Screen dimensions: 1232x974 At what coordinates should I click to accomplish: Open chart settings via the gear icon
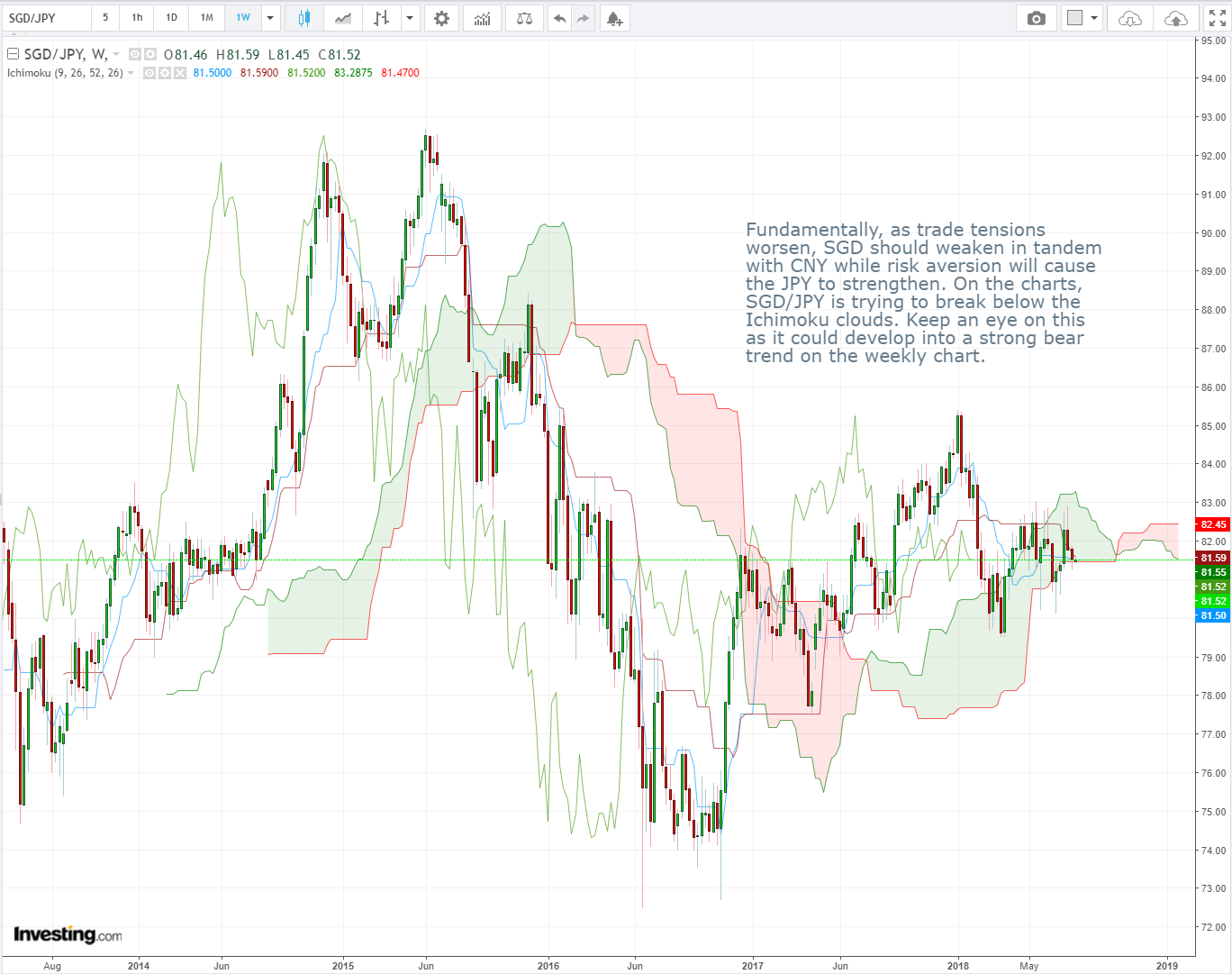tap(441, 18)
